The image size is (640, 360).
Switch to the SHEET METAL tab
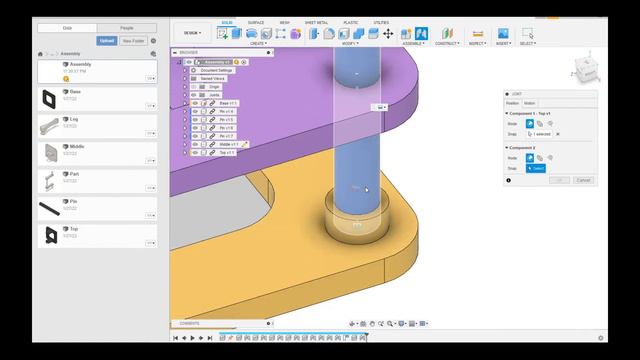pyautogui.click(x=316, y=22)
